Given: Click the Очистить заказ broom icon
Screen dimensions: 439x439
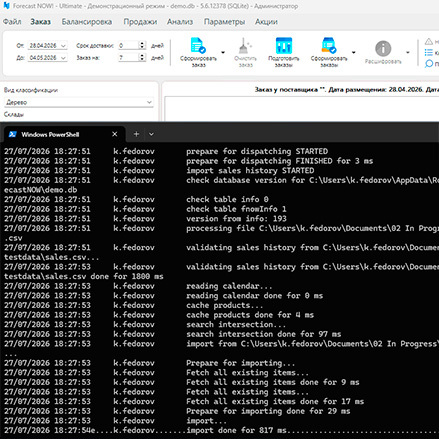Looking at the screenshot, I should 245,46.
